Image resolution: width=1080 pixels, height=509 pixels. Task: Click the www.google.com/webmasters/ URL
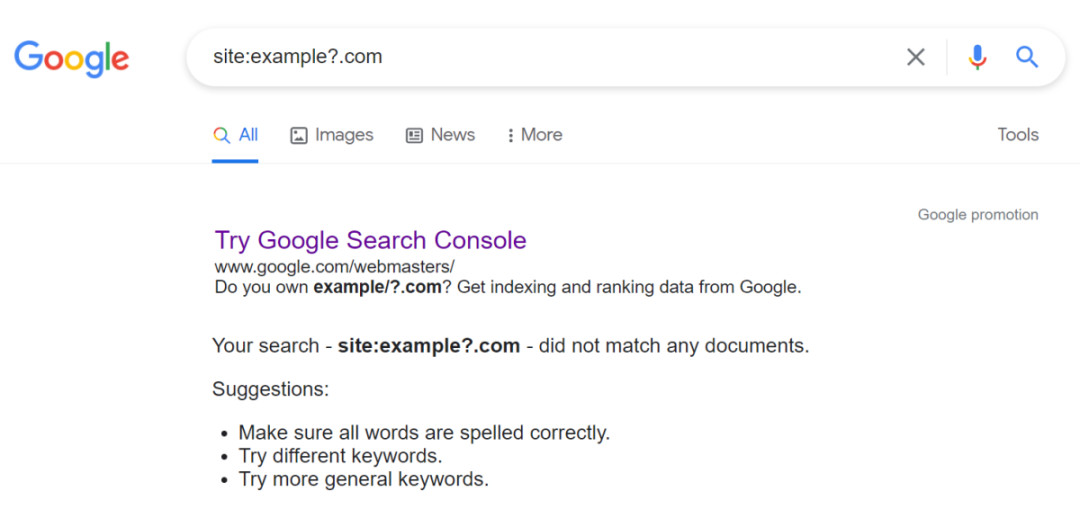click(334, 267)
